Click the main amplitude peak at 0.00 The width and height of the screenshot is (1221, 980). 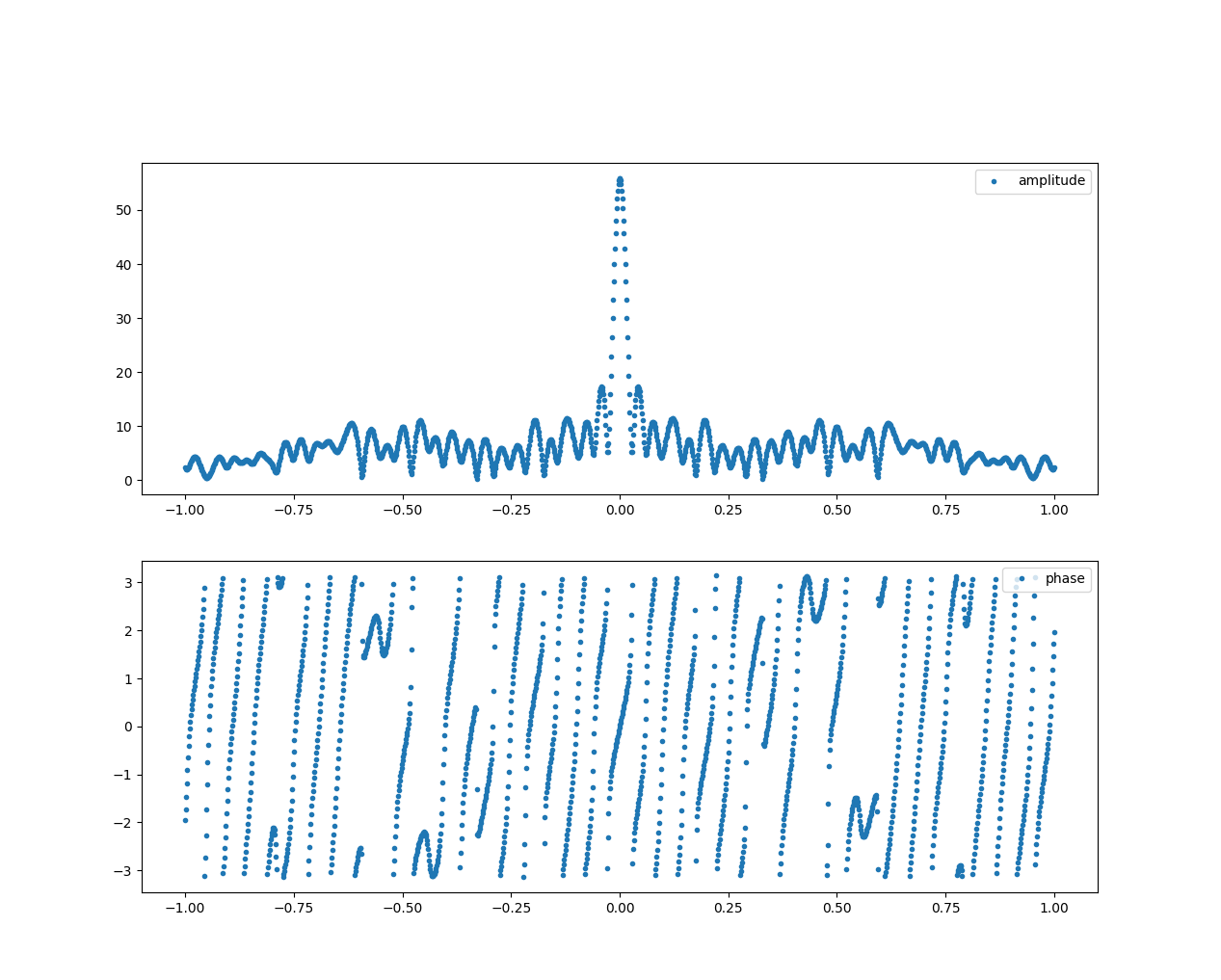(620, 179)
